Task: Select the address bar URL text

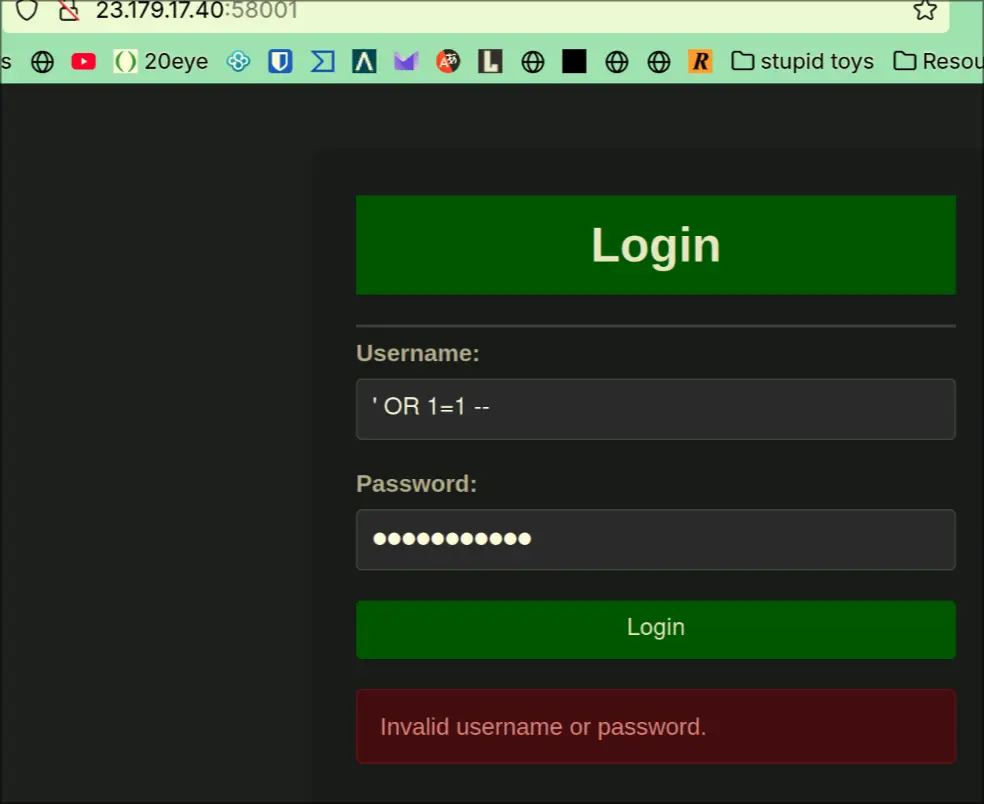Action: [x=196, y=11]
